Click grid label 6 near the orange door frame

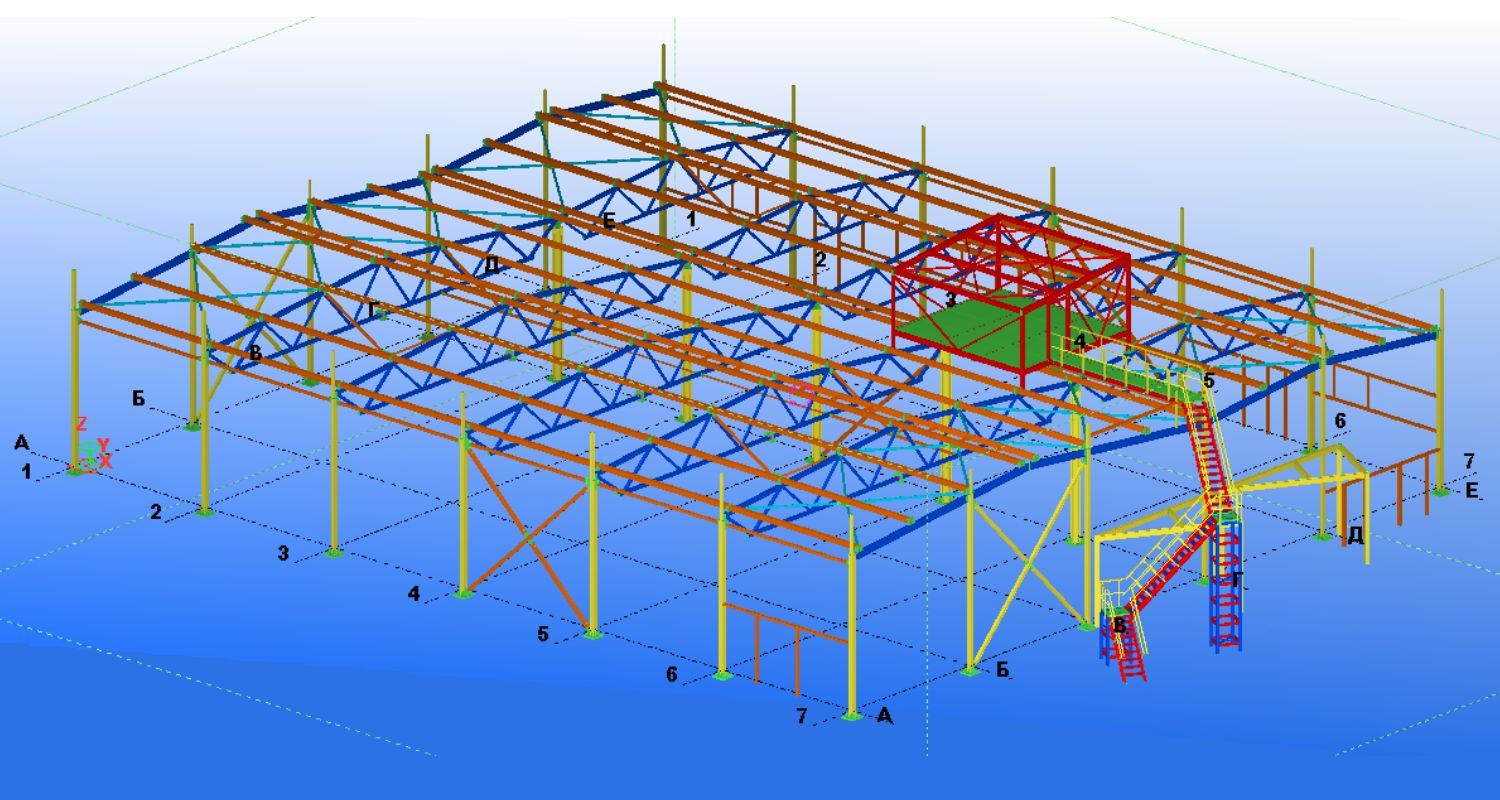[x=672, y=675]
